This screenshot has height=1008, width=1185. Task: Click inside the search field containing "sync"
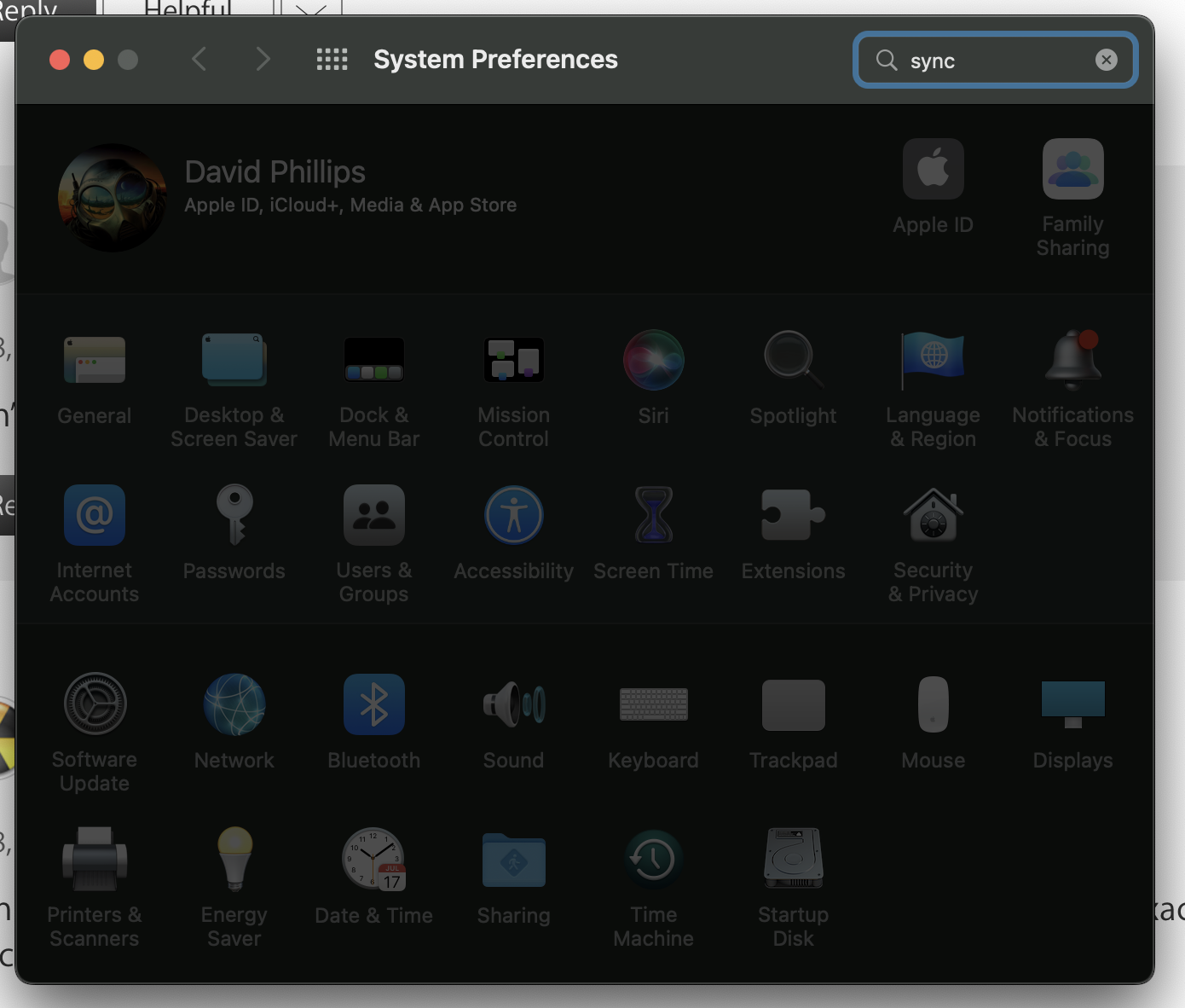pyautogui.click(x=996, y=60)
